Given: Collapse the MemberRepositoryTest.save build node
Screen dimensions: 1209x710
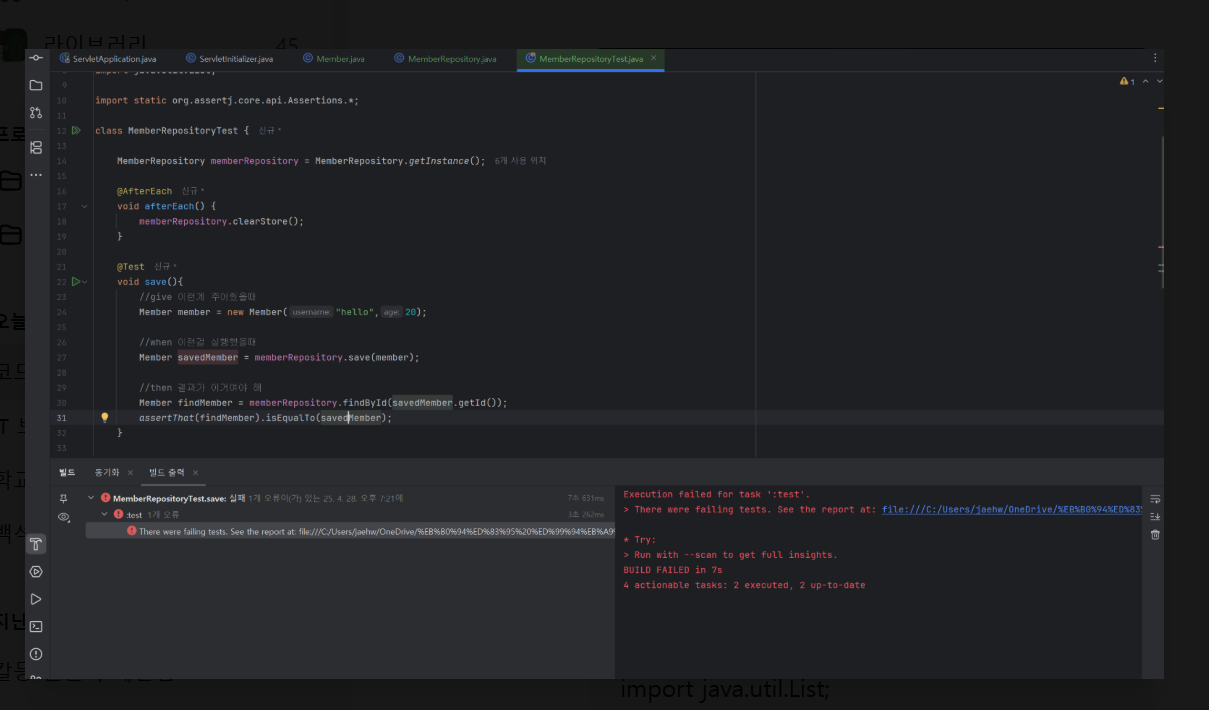Looking at the screenshot, I should click(x=92, y=498).
